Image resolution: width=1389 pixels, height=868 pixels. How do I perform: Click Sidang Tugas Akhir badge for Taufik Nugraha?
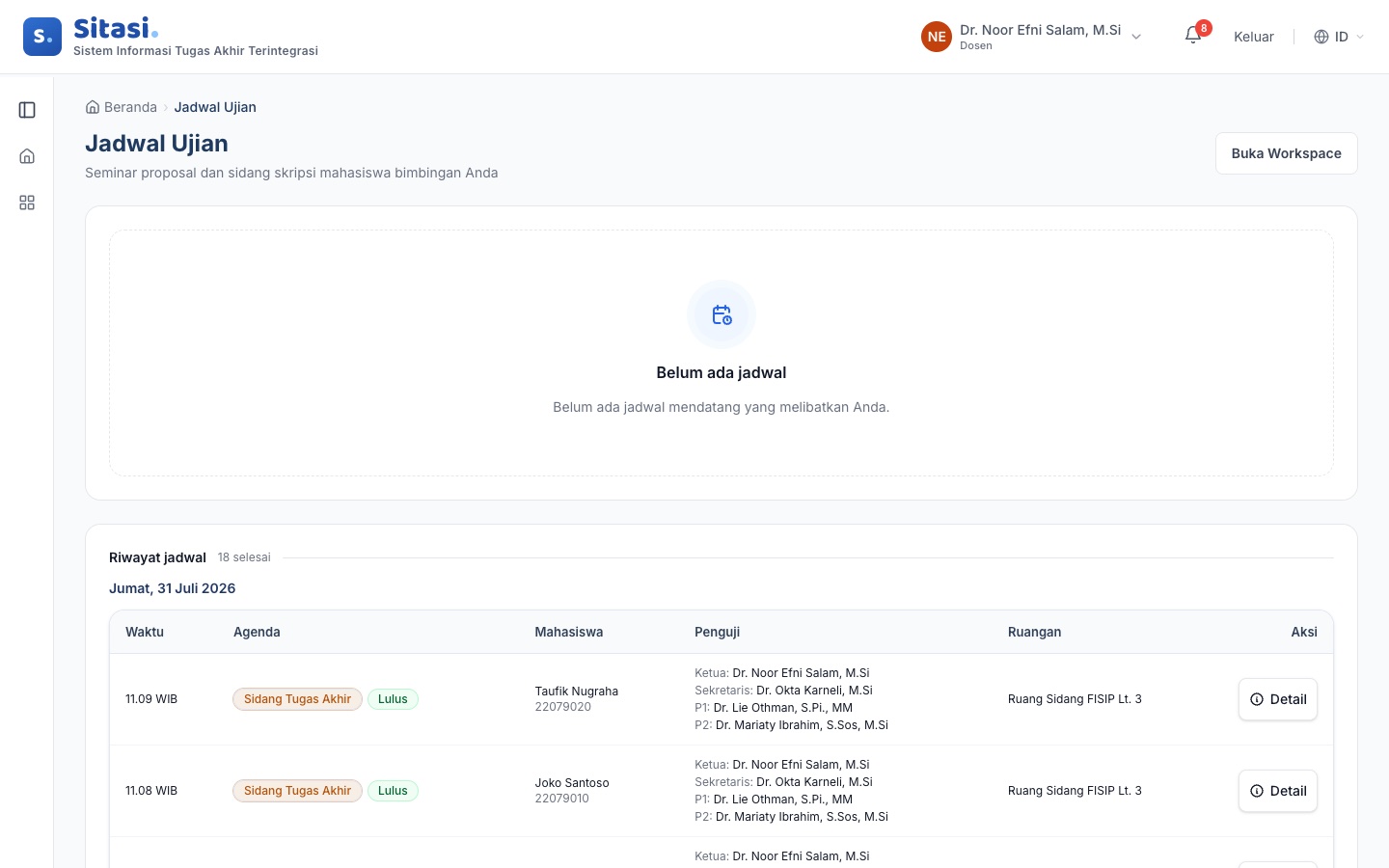(x=297, y=699)
